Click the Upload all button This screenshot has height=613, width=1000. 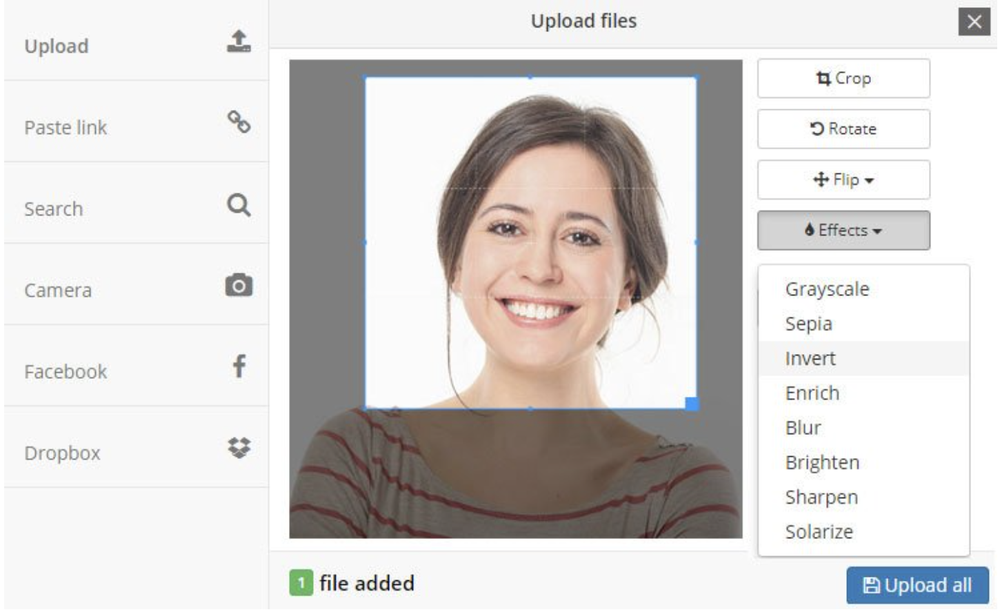tap(917, 585)
